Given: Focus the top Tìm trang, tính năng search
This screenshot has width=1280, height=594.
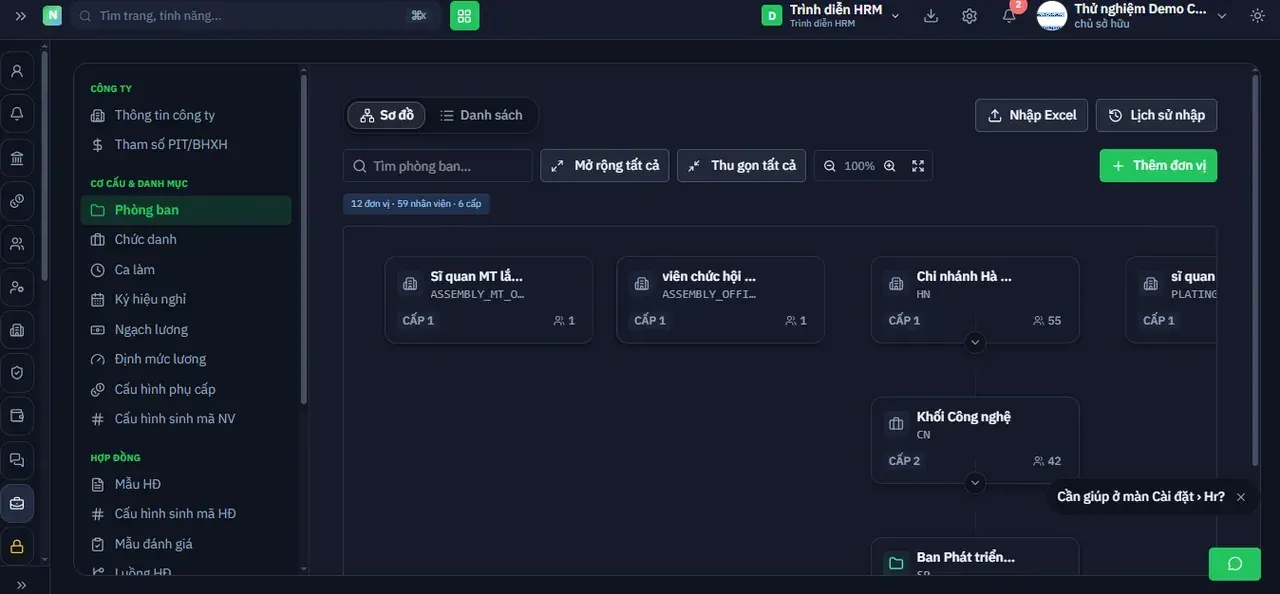Looking at the screenshot, I should (x=256, y=16).
